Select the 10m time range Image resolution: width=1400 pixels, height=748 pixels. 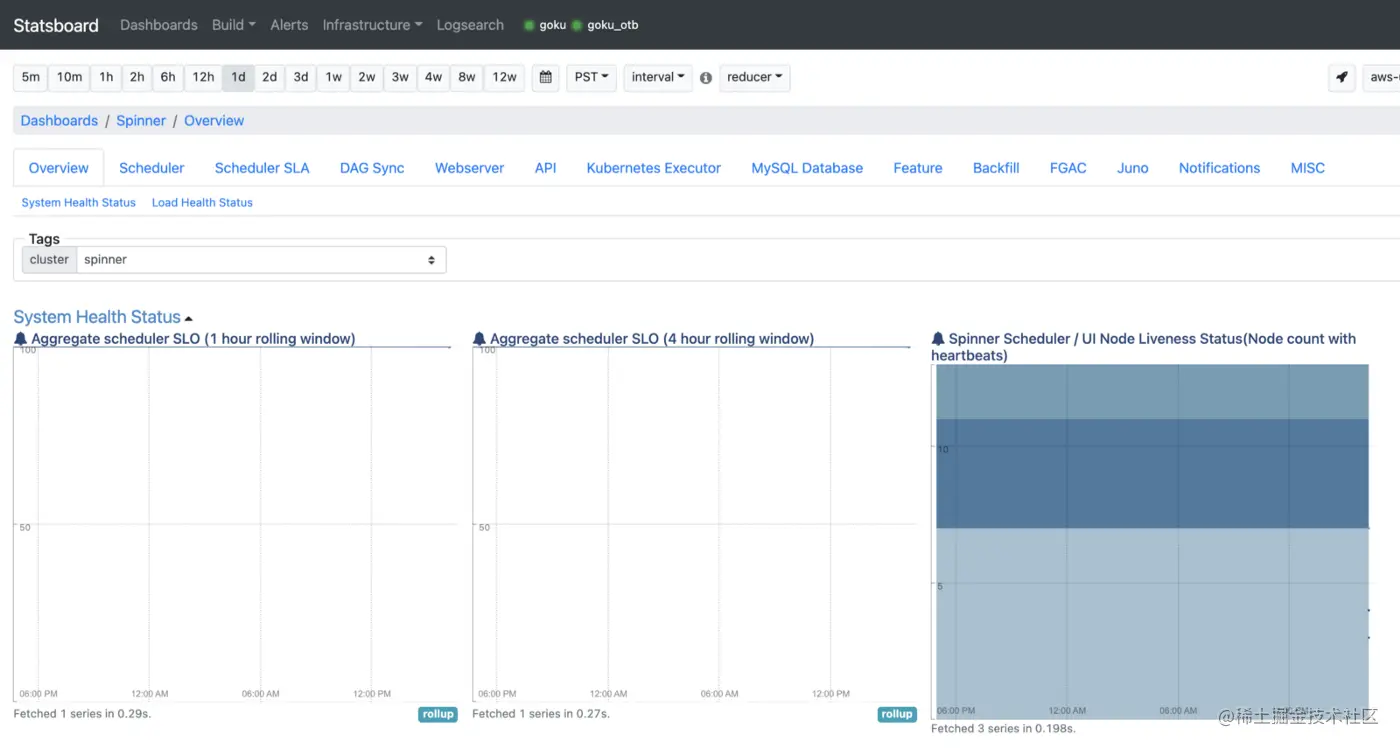pyautogui.click(x=69, y=77)
